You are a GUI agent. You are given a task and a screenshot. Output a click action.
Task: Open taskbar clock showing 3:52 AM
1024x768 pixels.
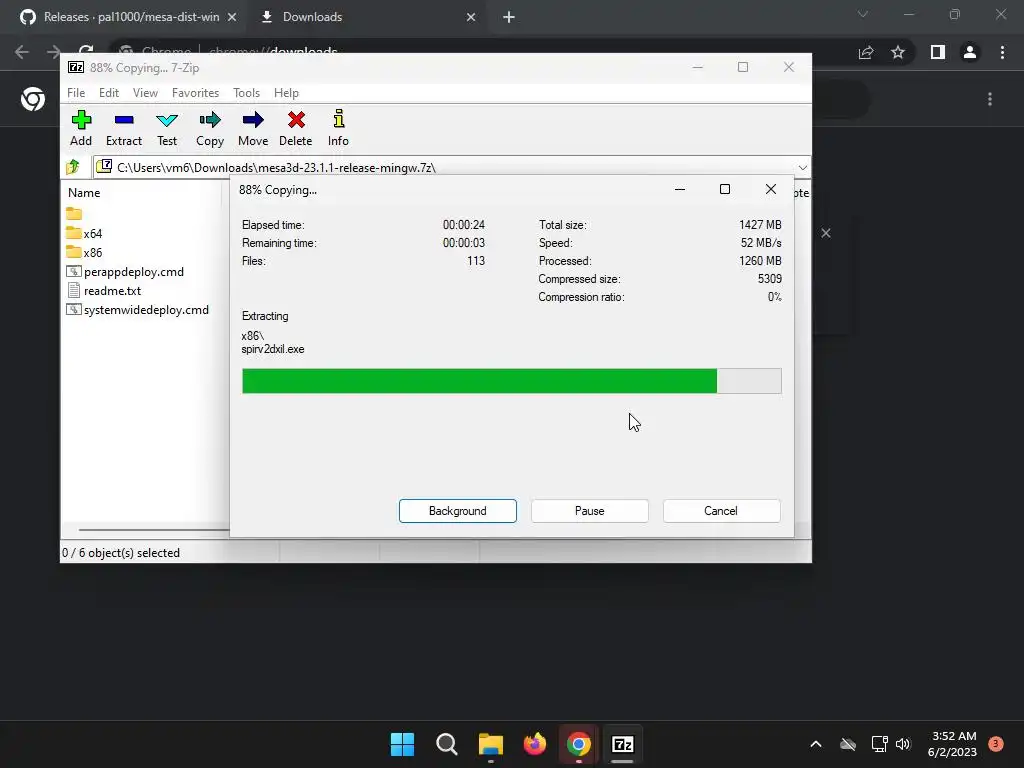click(952, 744)
